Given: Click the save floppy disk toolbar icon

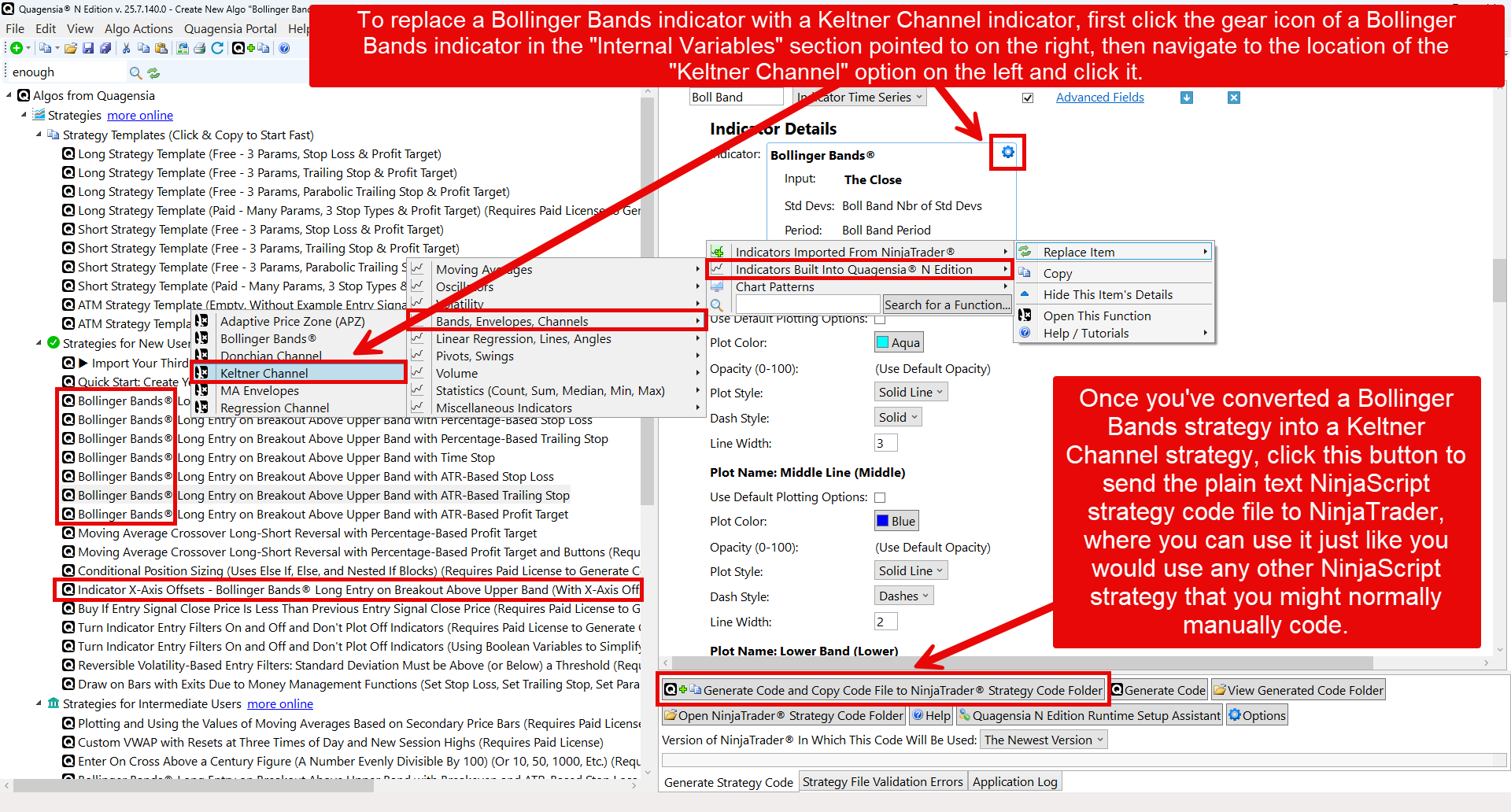Looking at the screenshot, I should tap(88, 48).
